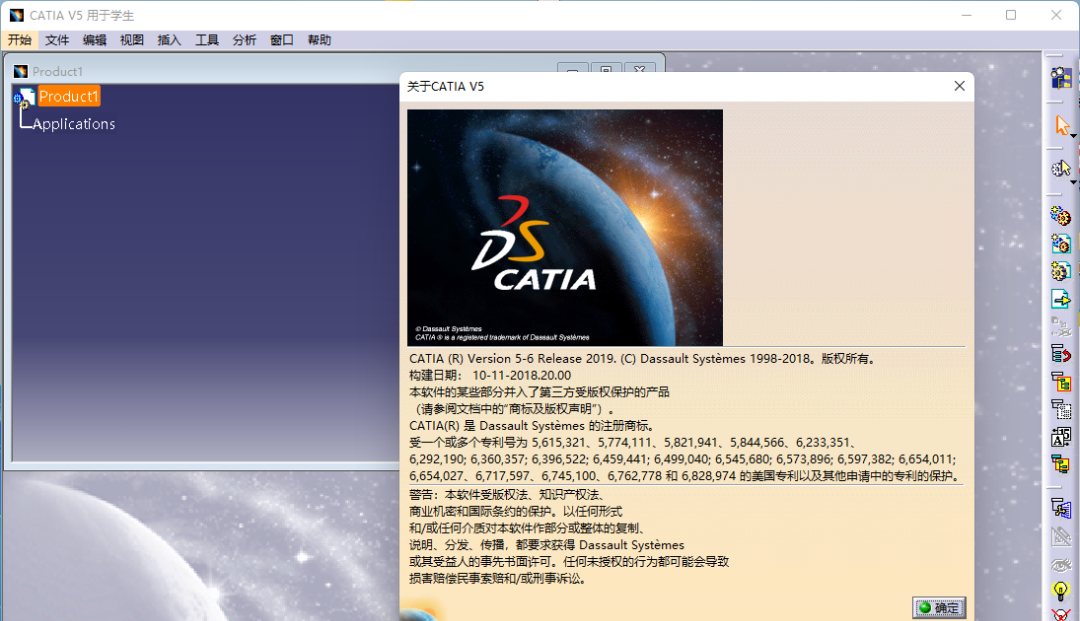Click the tree icon with red-outlined yellow nodes
The image size is (1080, 621).
click(1061, 464)
